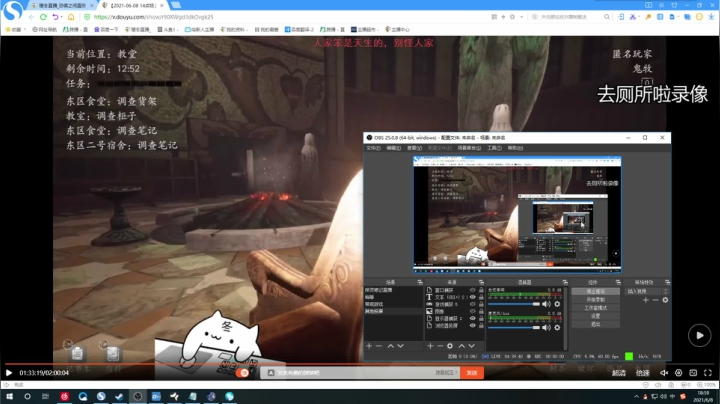Screen dimensions: 720x404
Task: Open the scene transition type dropdown
Action: [x=647, y=292]
